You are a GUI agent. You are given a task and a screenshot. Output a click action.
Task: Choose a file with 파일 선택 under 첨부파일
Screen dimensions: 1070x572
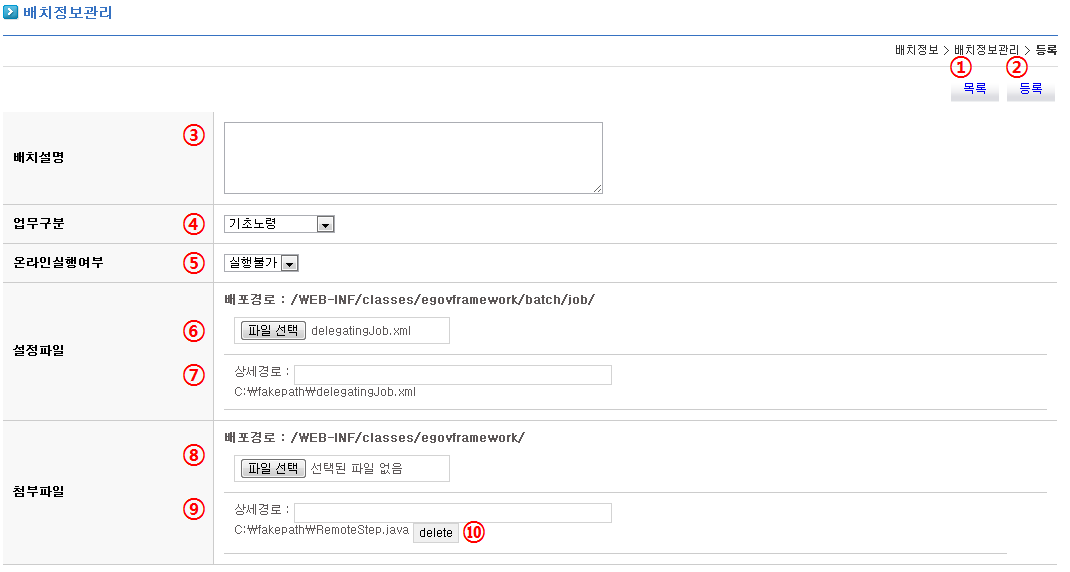(x=273, y=469)
